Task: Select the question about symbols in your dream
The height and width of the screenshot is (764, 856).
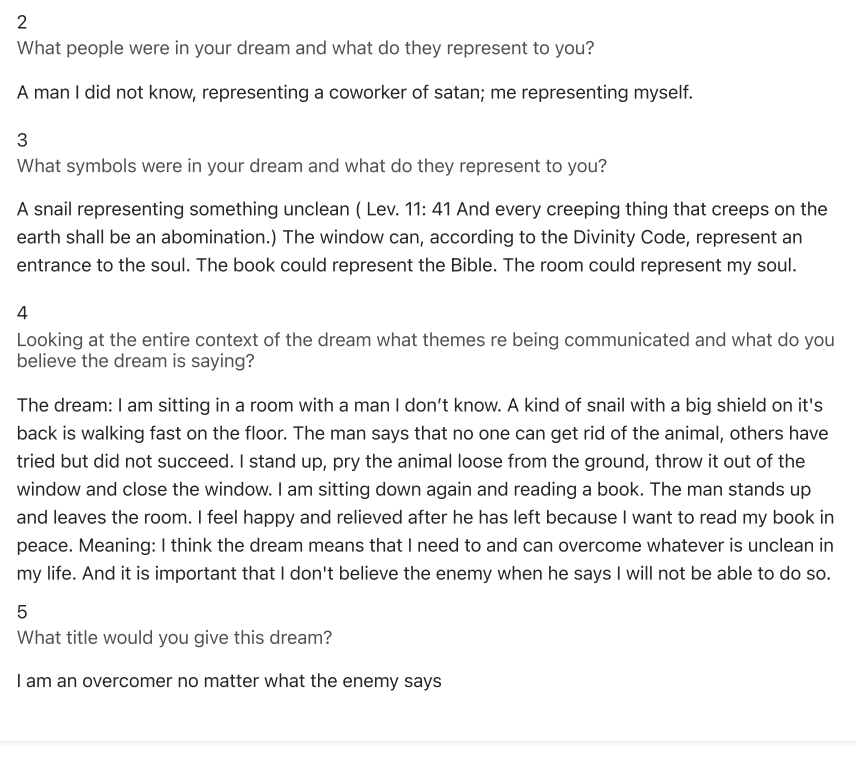Action: (x=312, y=166)
